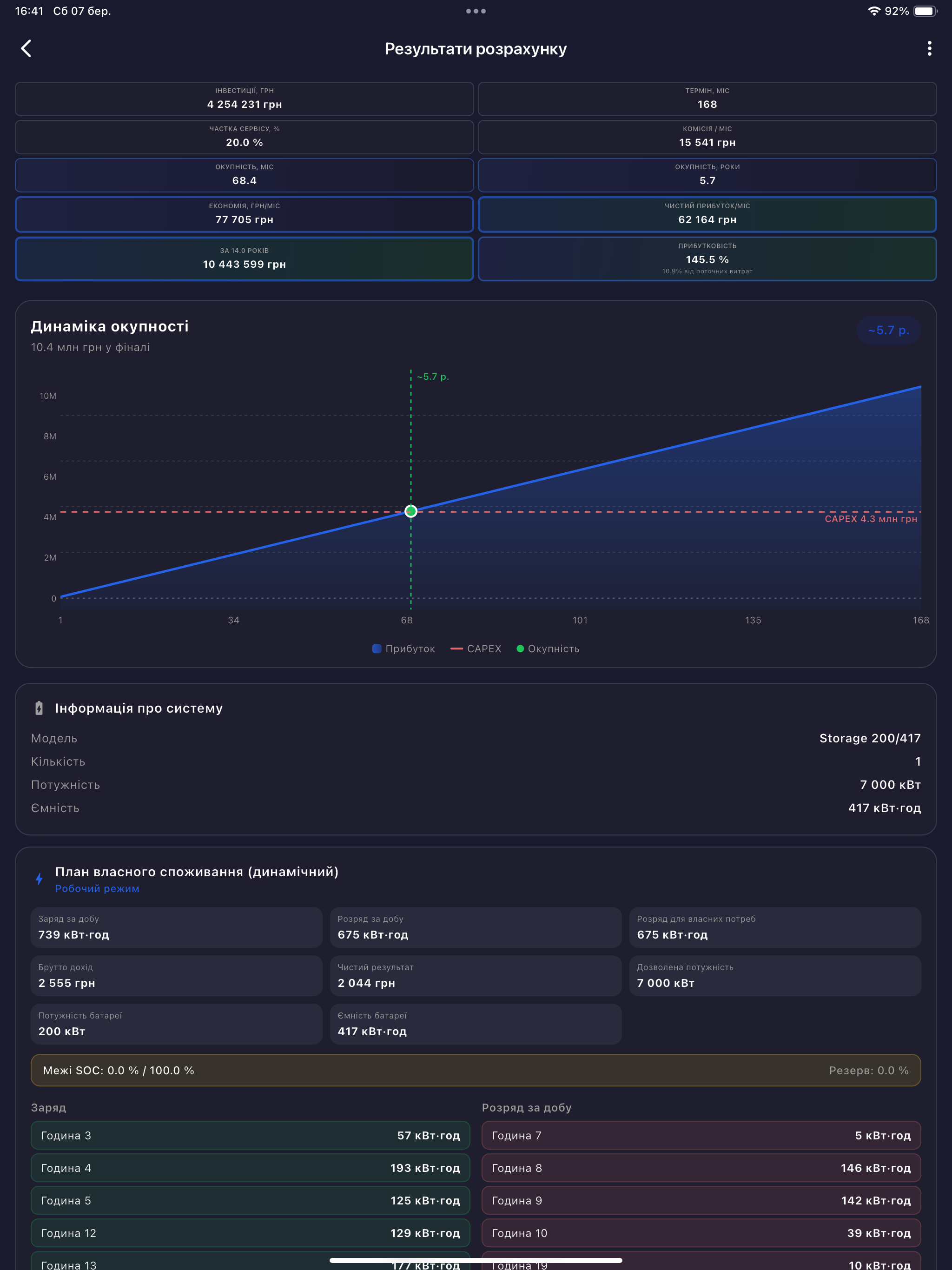
Task: Tap the Окупність, міс 68.4 card
Action: point(244,175)
